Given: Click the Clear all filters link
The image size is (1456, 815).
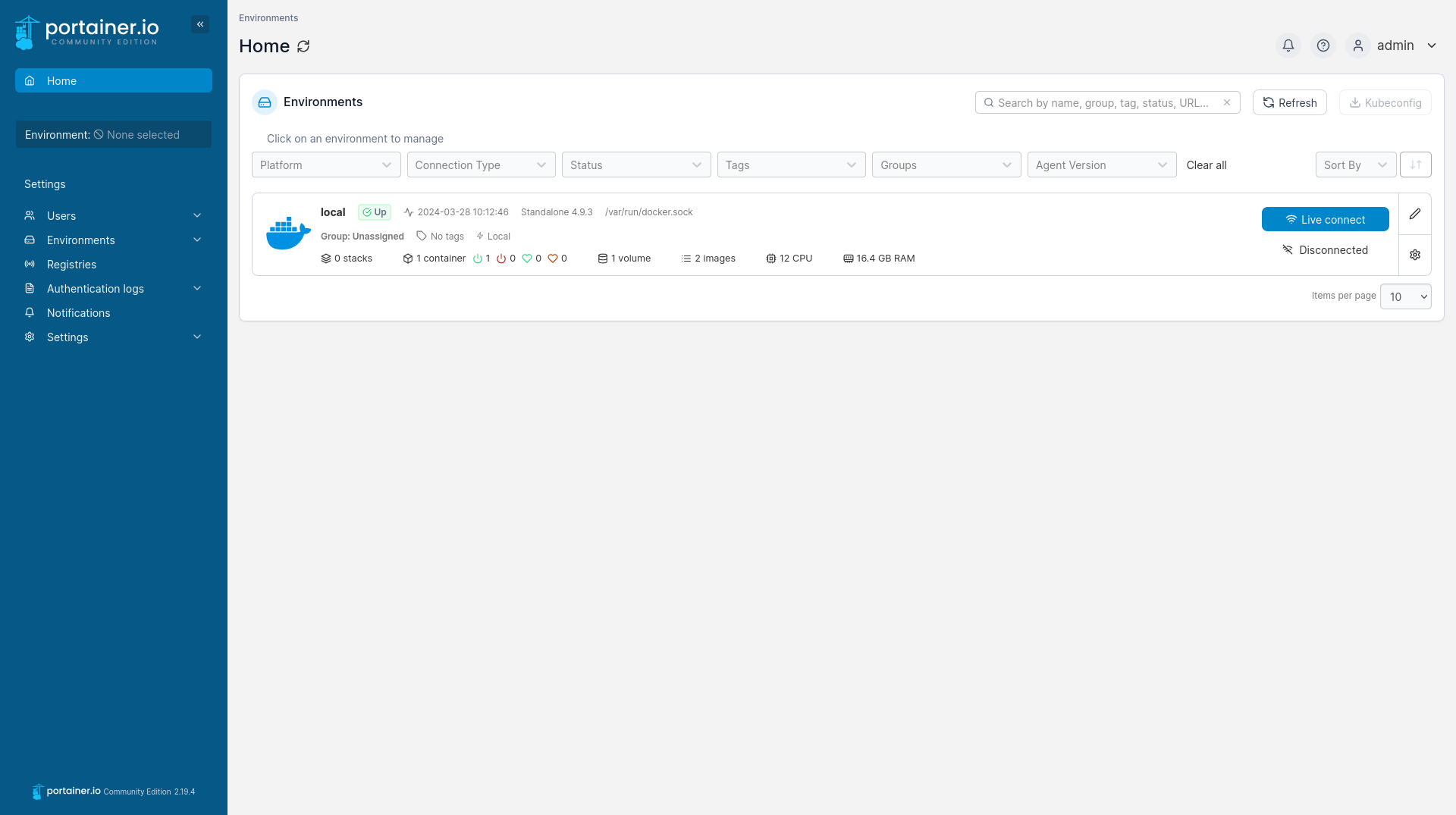Looking at the screenshot, I should point(1206,165).
